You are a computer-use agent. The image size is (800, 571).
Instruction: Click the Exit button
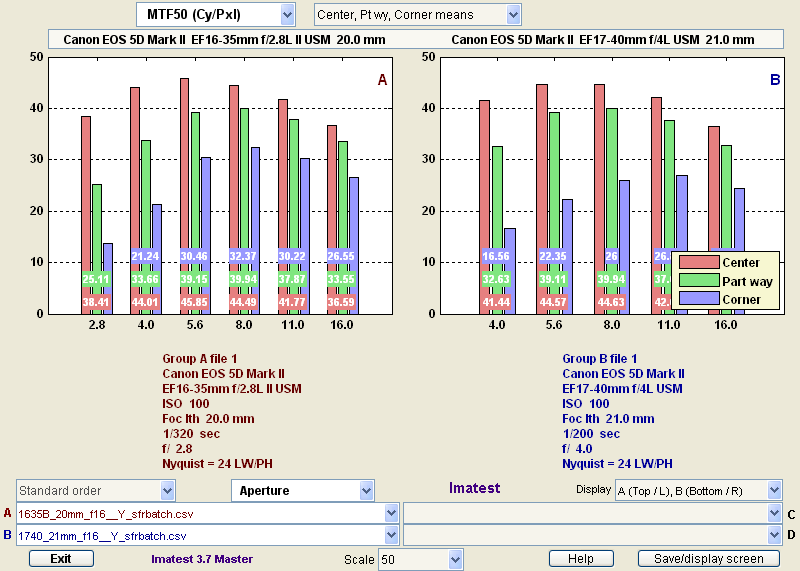click(x=61, y=559)
